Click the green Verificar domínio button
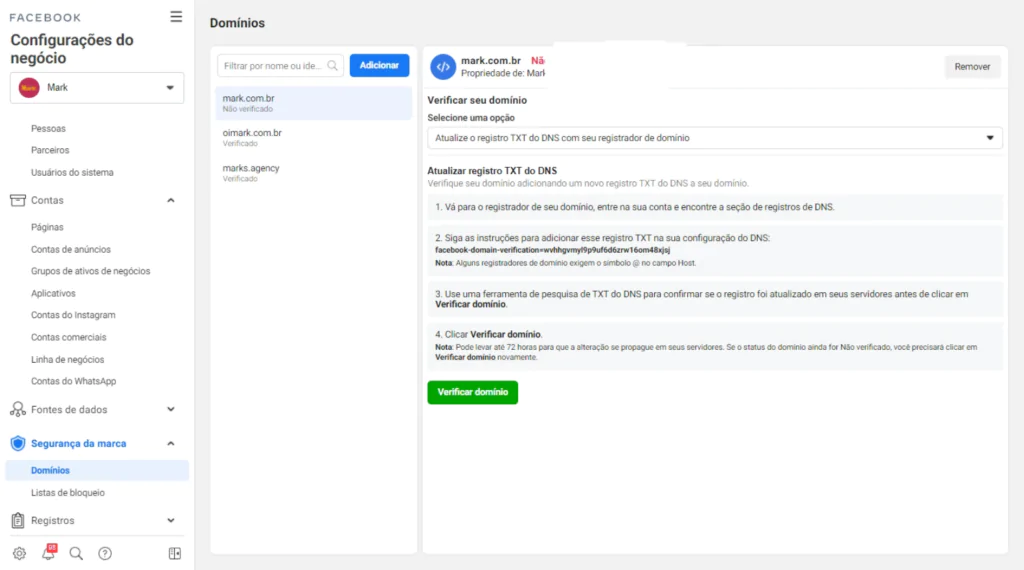 click(x=472, y=392)
